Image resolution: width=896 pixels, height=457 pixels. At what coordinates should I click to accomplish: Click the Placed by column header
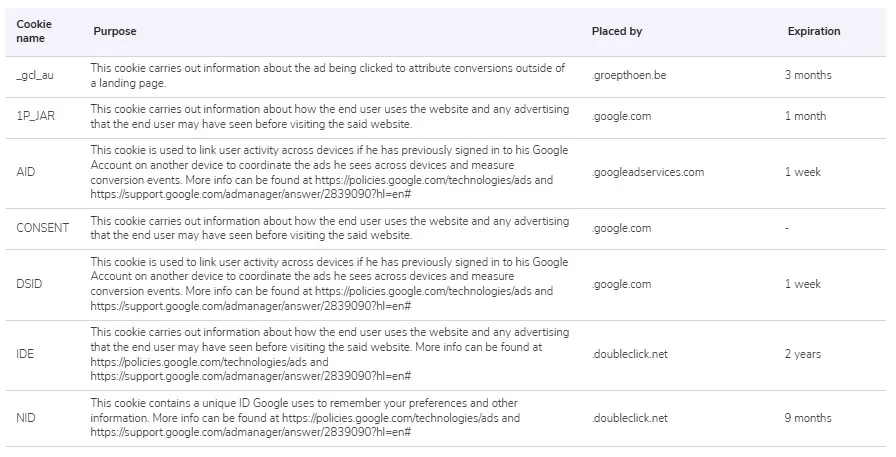click(x=617, y=31)
